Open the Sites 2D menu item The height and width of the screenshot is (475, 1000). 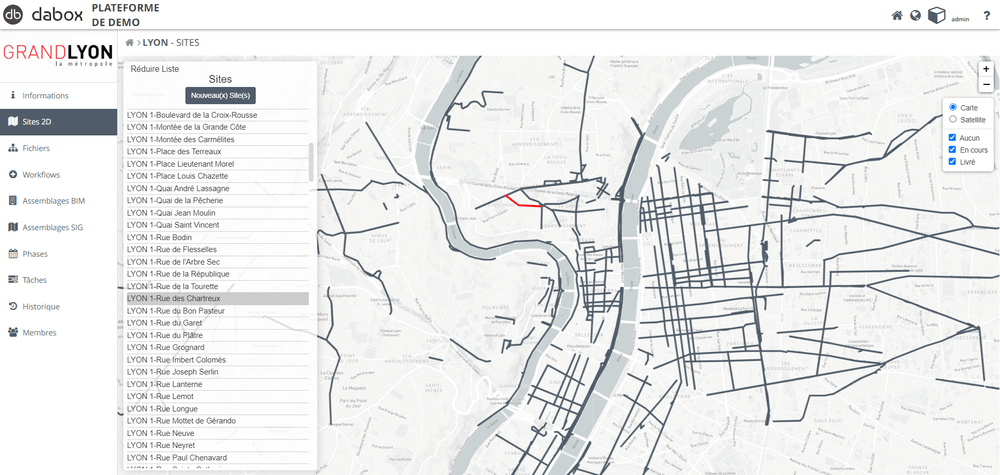coord(58,122)
